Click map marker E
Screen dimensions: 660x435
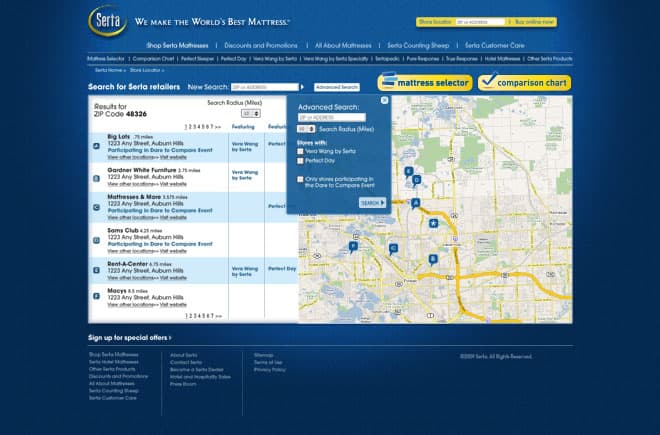tap(408, 171)
